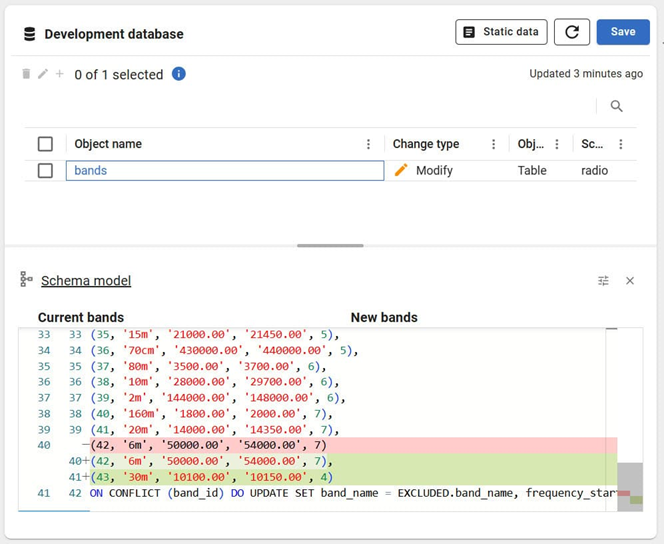Open the Obj... column options menu
This screenshot has width=664, height=544.
click(x=557, y=144)
